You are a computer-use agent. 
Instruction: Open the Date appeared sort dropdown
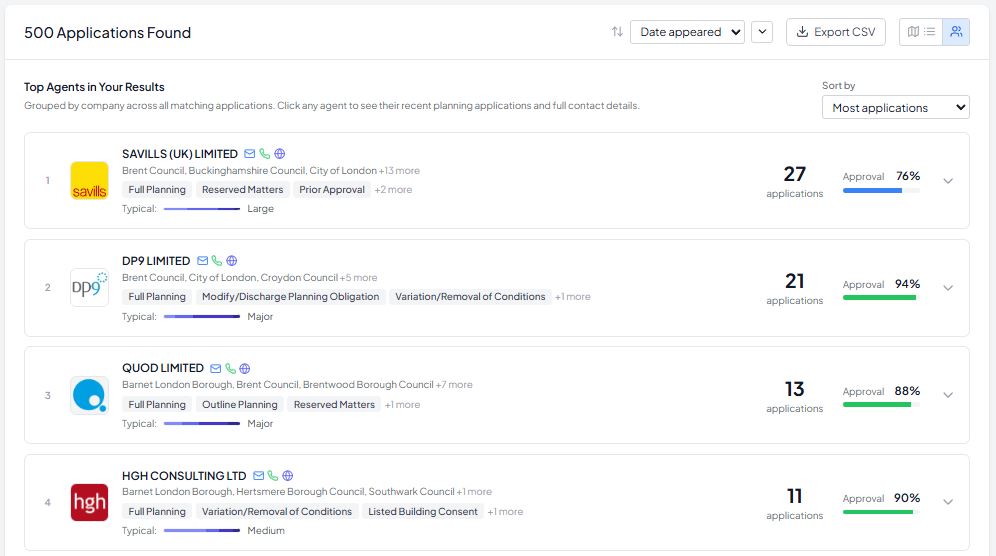click(687, 32)
